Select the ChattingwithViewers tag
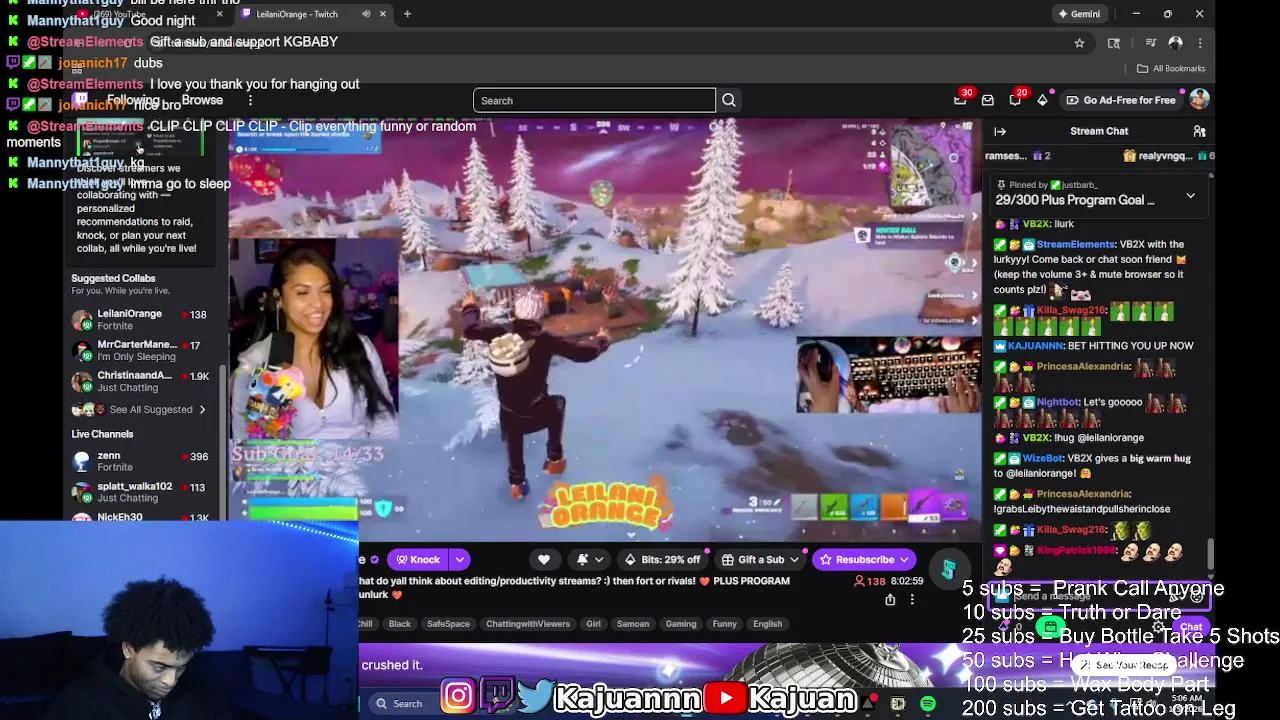The height and width of the screenshot is (720, 1280). [x=528, y=624]
